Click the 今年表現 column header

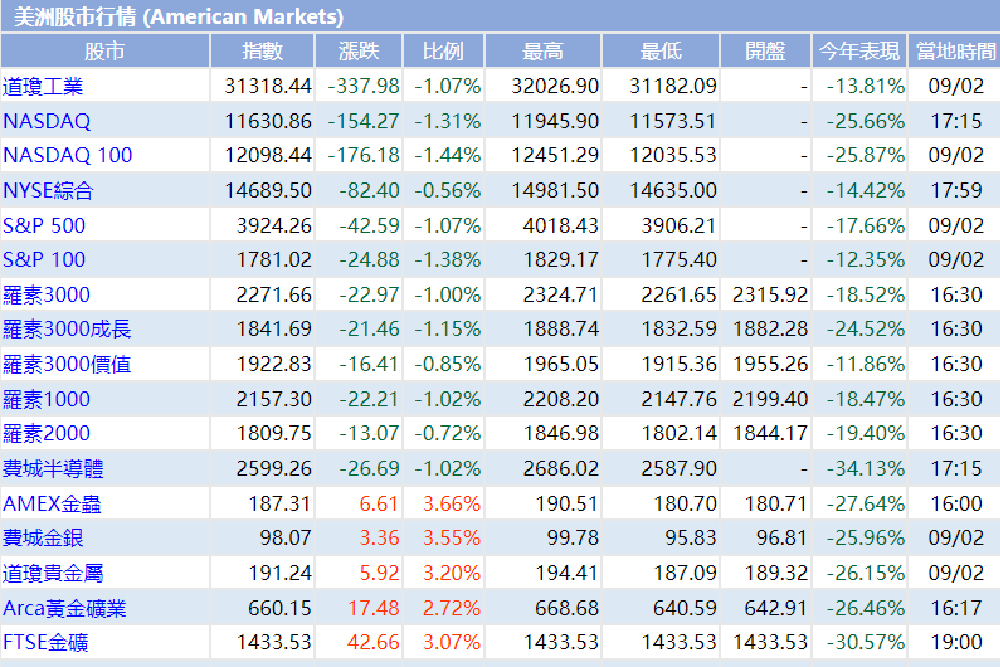(x=859, y=51)
